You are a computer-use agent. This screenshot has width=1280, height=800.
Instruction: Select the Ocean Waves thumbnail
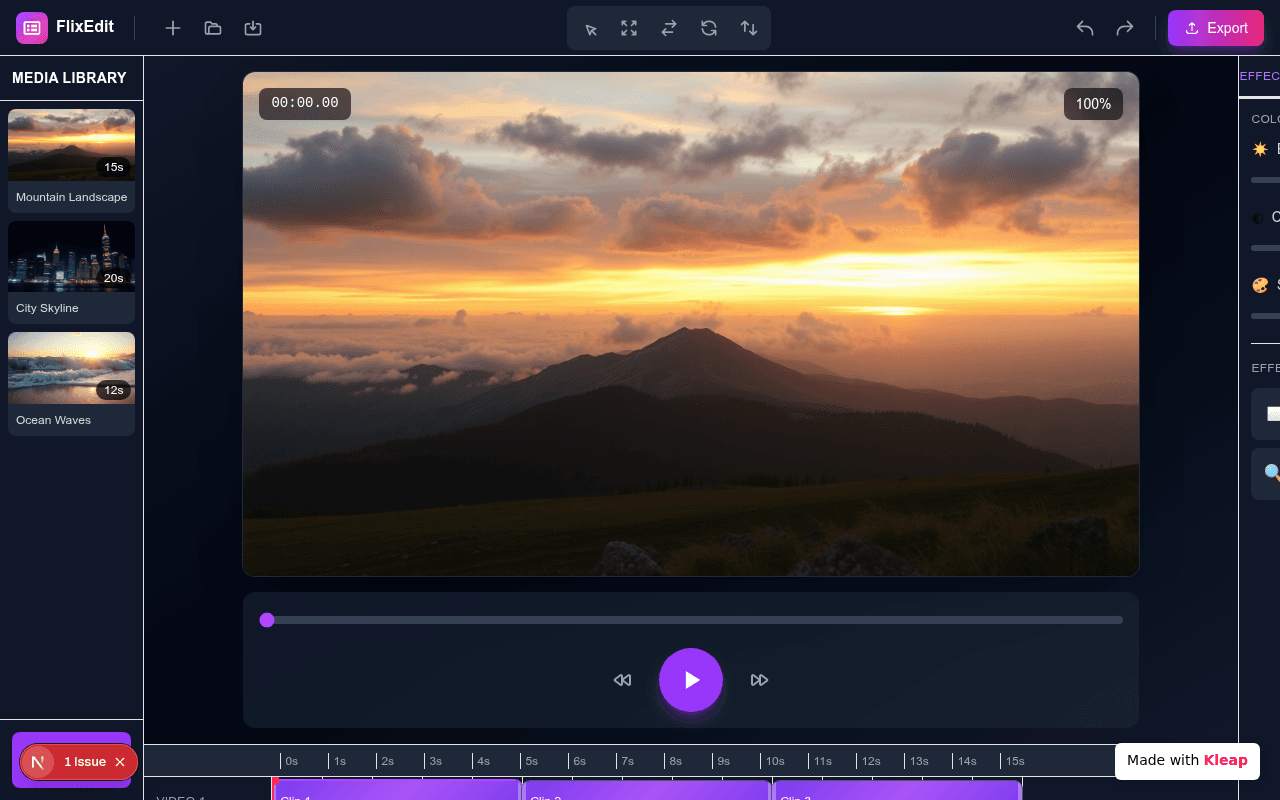tap(71, 369)
